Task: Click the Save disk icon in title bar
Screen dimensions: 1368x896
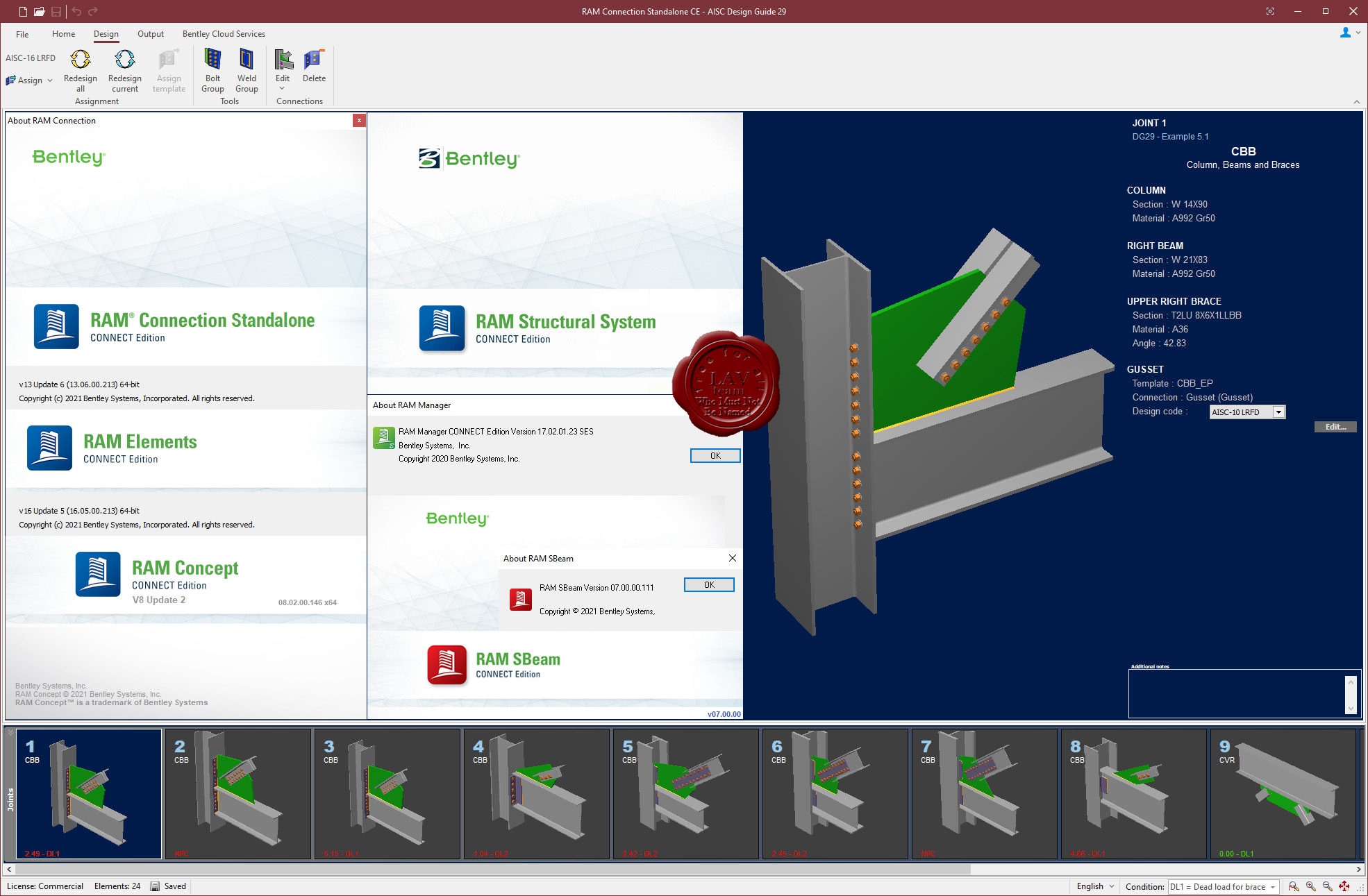Action: click(56, 11)
